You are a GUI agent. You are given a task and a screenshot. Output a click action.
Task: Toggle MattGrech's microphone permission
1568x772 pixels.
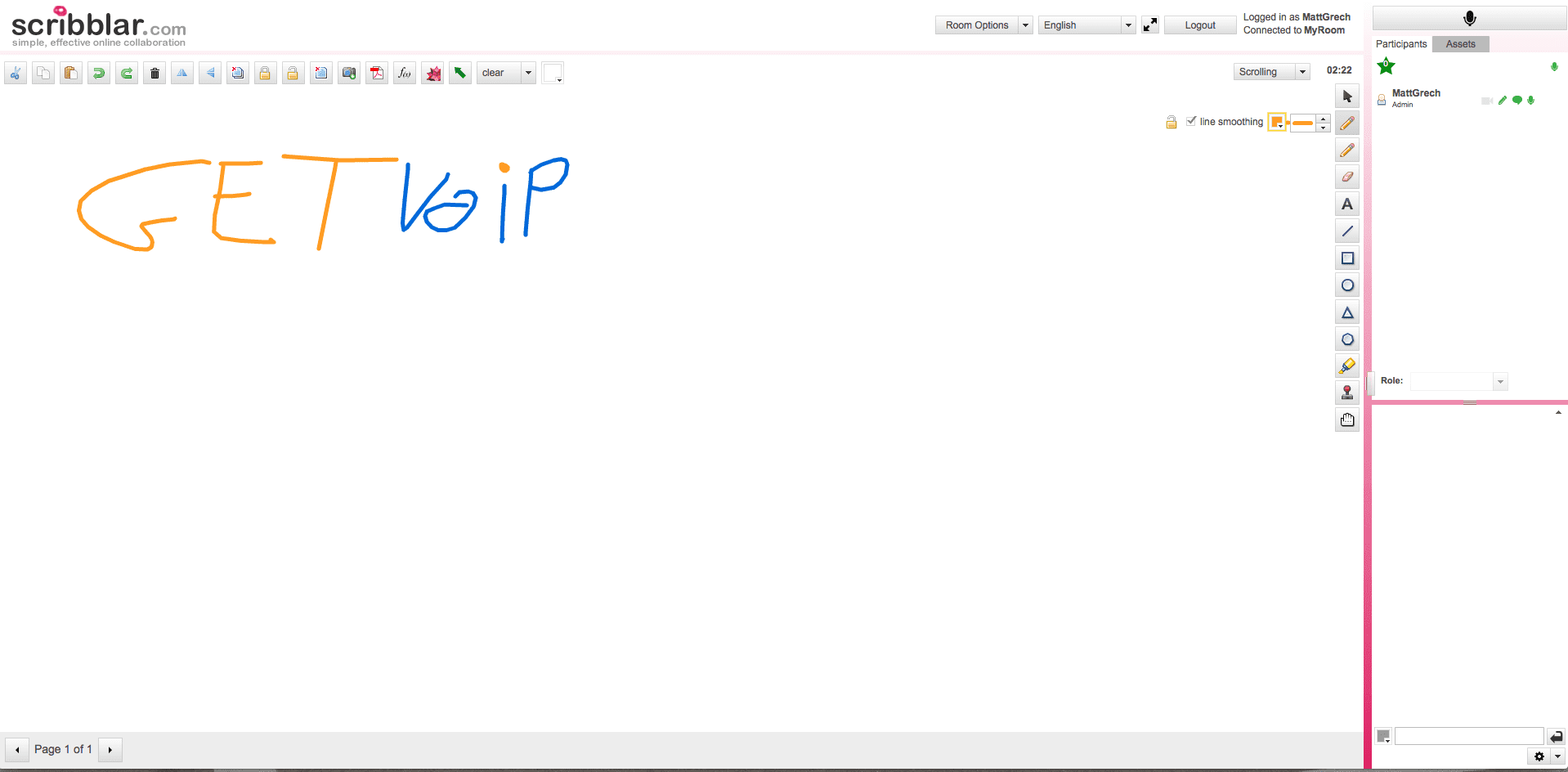[x=1531, y=101]
